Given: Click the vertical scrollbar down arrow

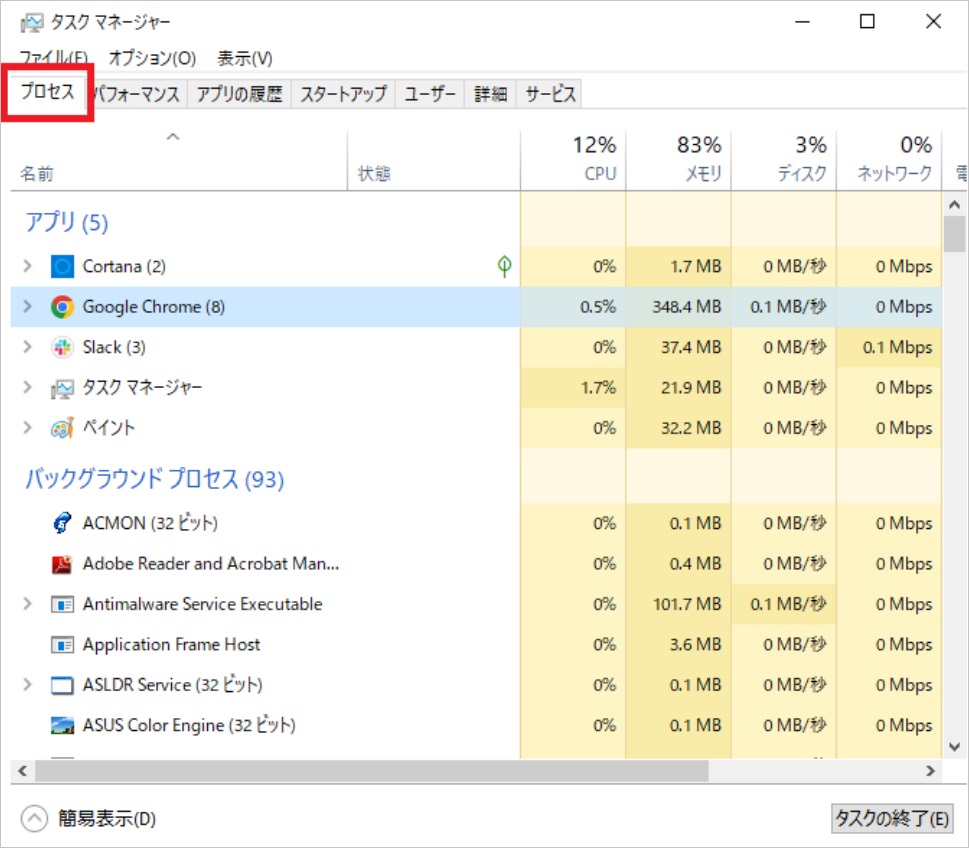Looking at the screenshot, I should (x=954, y=746).
